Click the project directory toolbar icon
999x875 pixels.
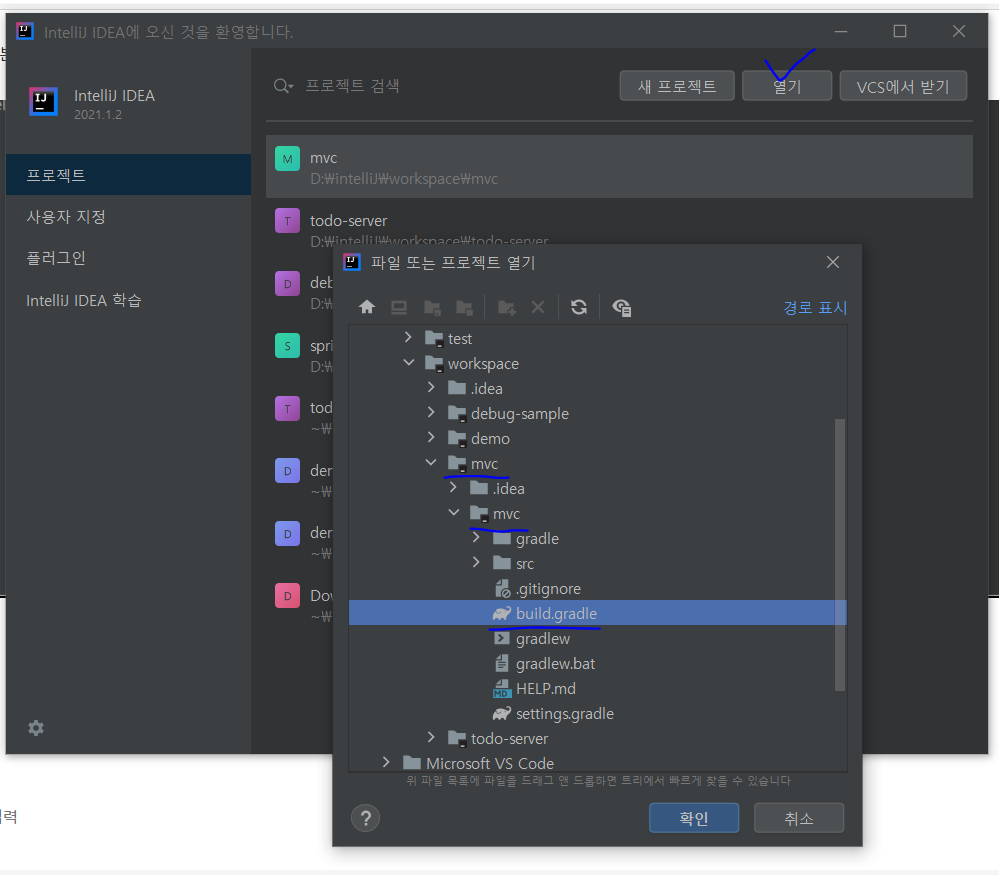[x=433, y=308]
